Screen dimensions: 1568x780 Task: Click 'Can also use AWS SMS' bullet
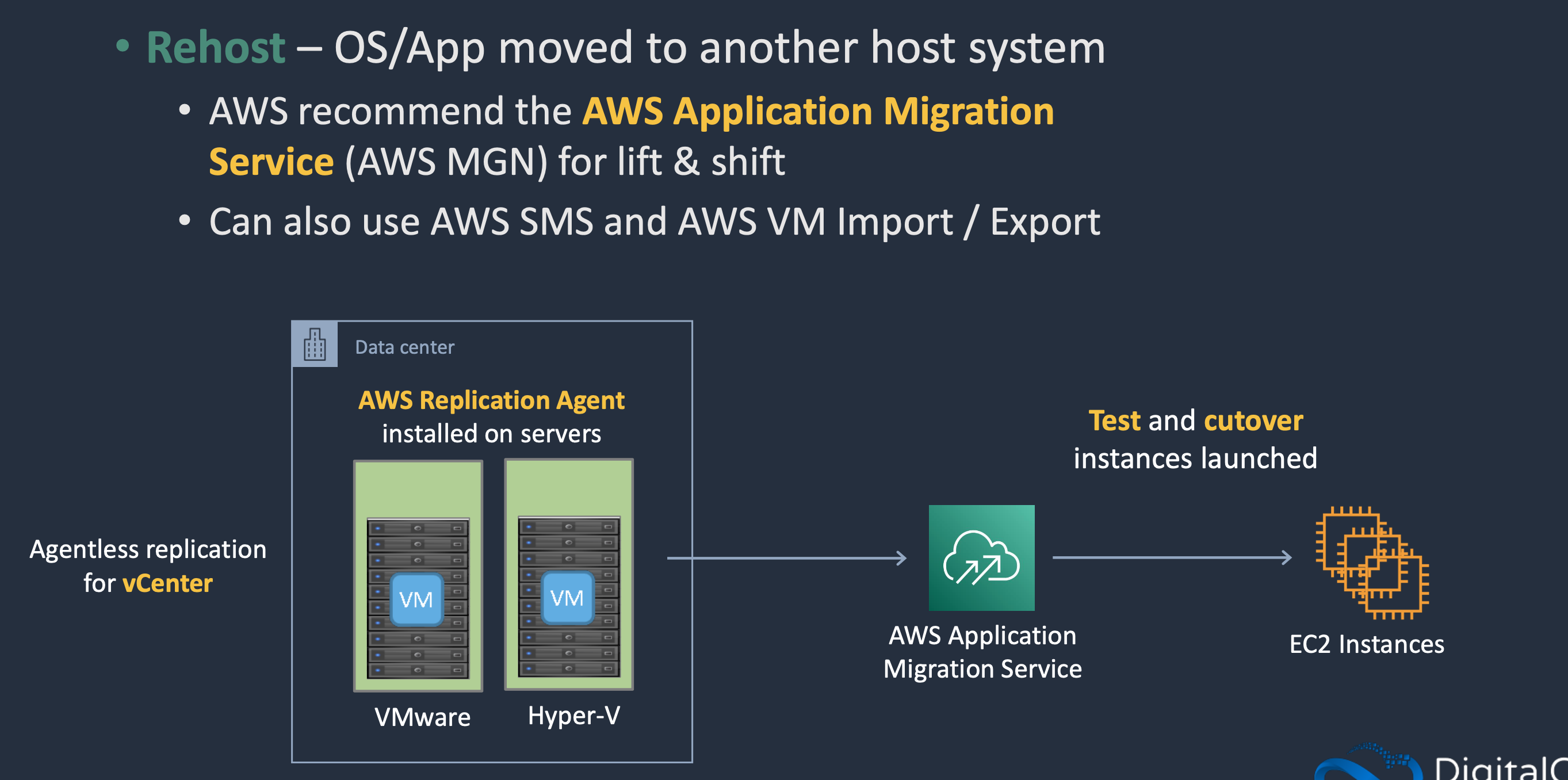pos(655,221)
